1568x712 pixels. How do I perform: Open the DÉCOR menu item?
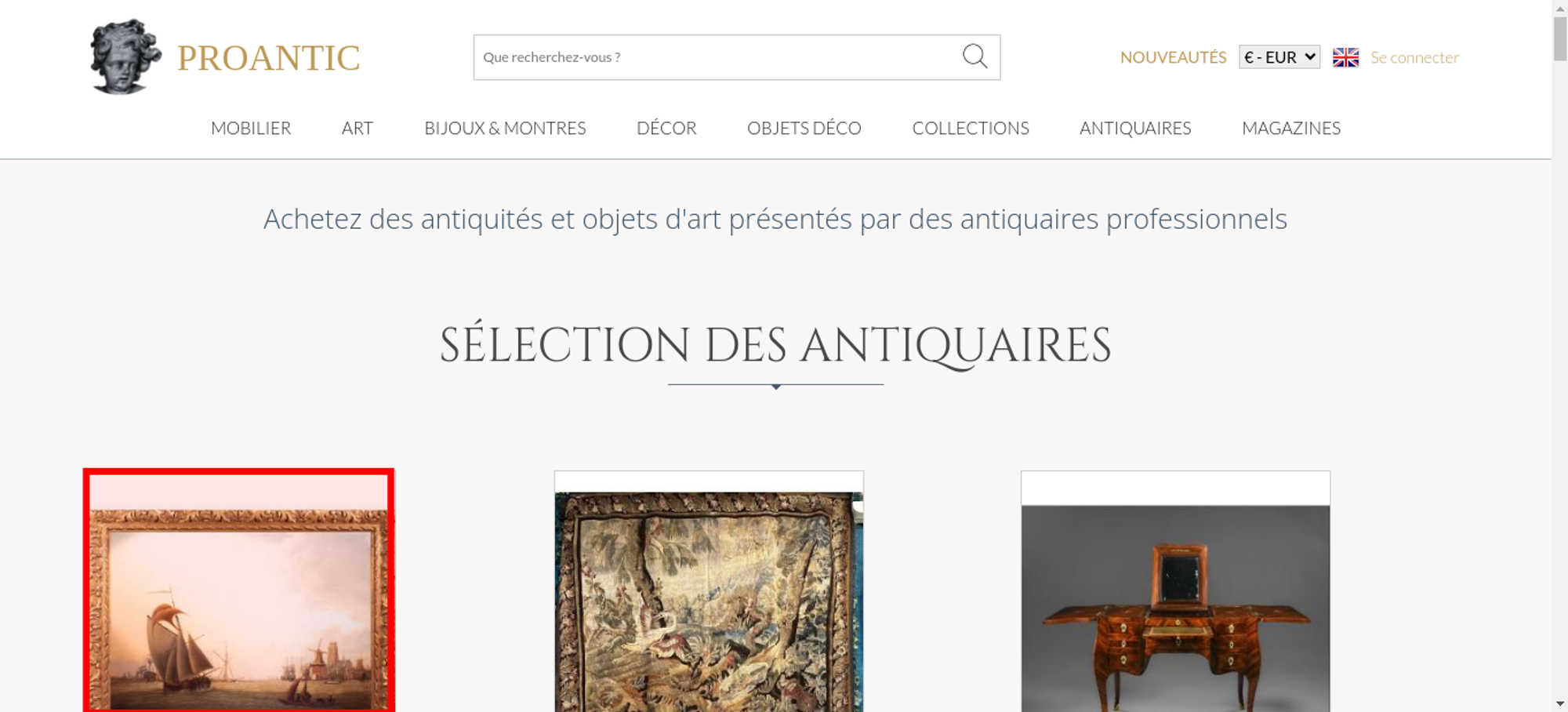(x=666, y=128)
